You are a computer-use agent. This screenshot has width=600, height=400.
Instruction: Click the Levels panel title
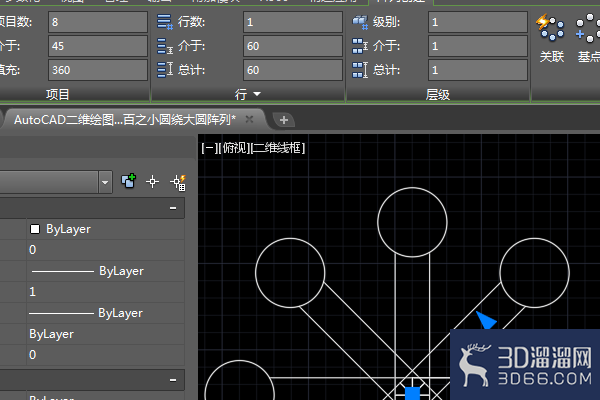click(438, 94)
